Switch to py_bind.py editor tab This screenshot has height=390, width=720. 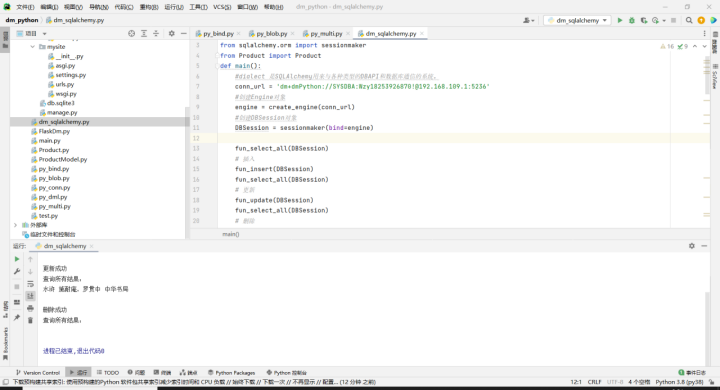(x=218, y=34)
